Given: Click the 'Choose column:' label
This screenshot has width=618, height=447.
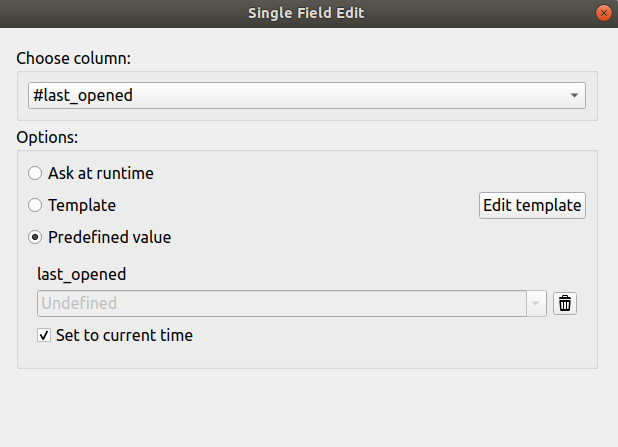Looking at the screenshot, I should tap(74, 58).
